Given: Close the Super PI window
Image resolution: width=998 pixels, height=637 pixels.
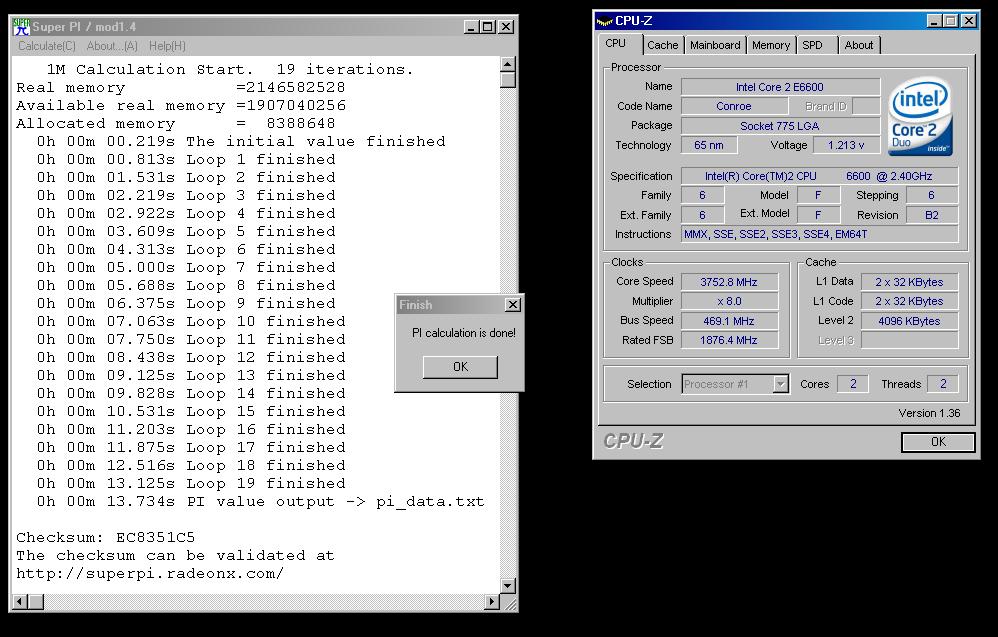Looking at the screenshot, I should tap(506, 27).
